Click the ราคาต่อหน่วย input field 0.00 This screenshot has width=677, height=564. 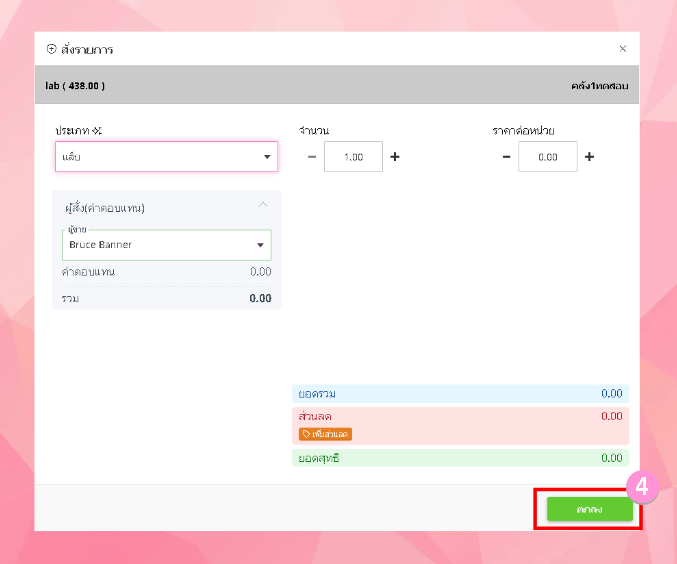click(x=547, y=156)
